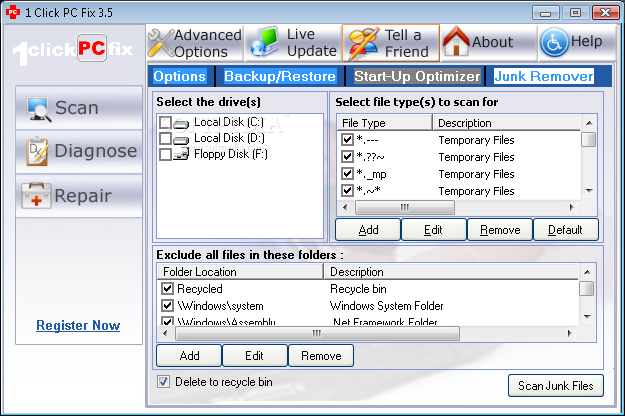
Task: Click the Scan sidebar button
Action: tap(79, 108)
